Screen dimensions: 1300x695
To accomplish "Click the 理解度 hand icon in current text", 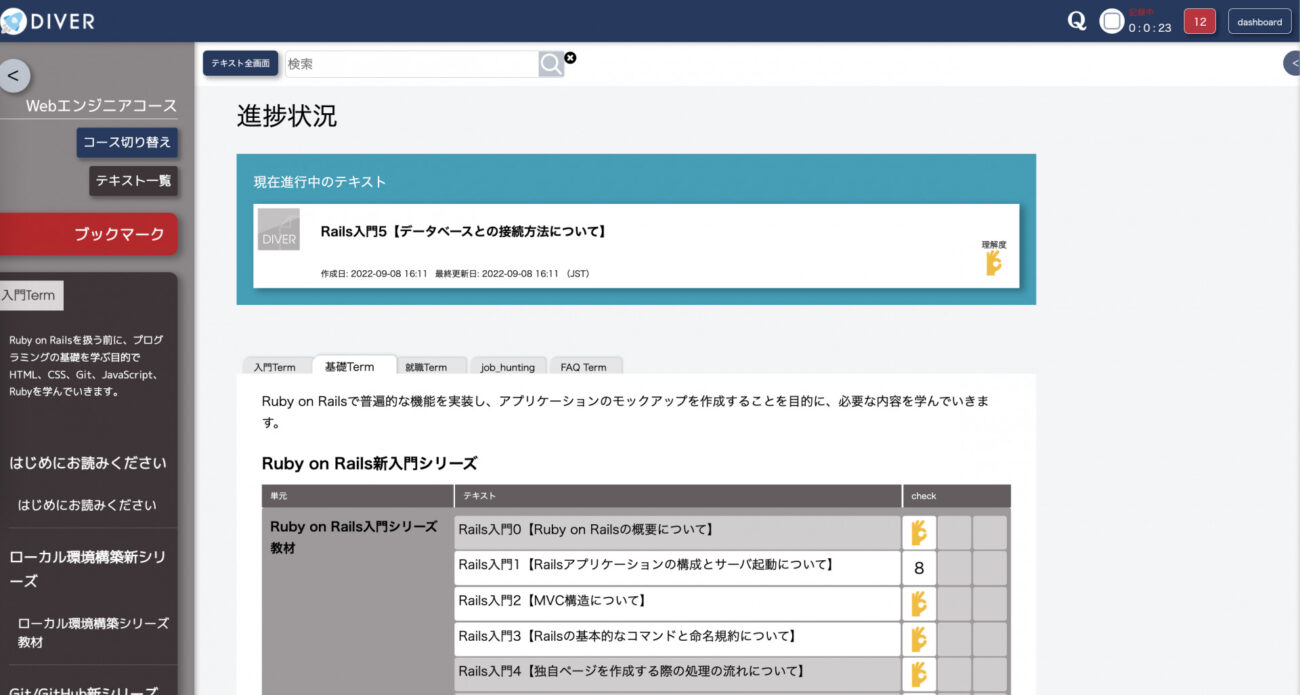I will click(993, 263).
